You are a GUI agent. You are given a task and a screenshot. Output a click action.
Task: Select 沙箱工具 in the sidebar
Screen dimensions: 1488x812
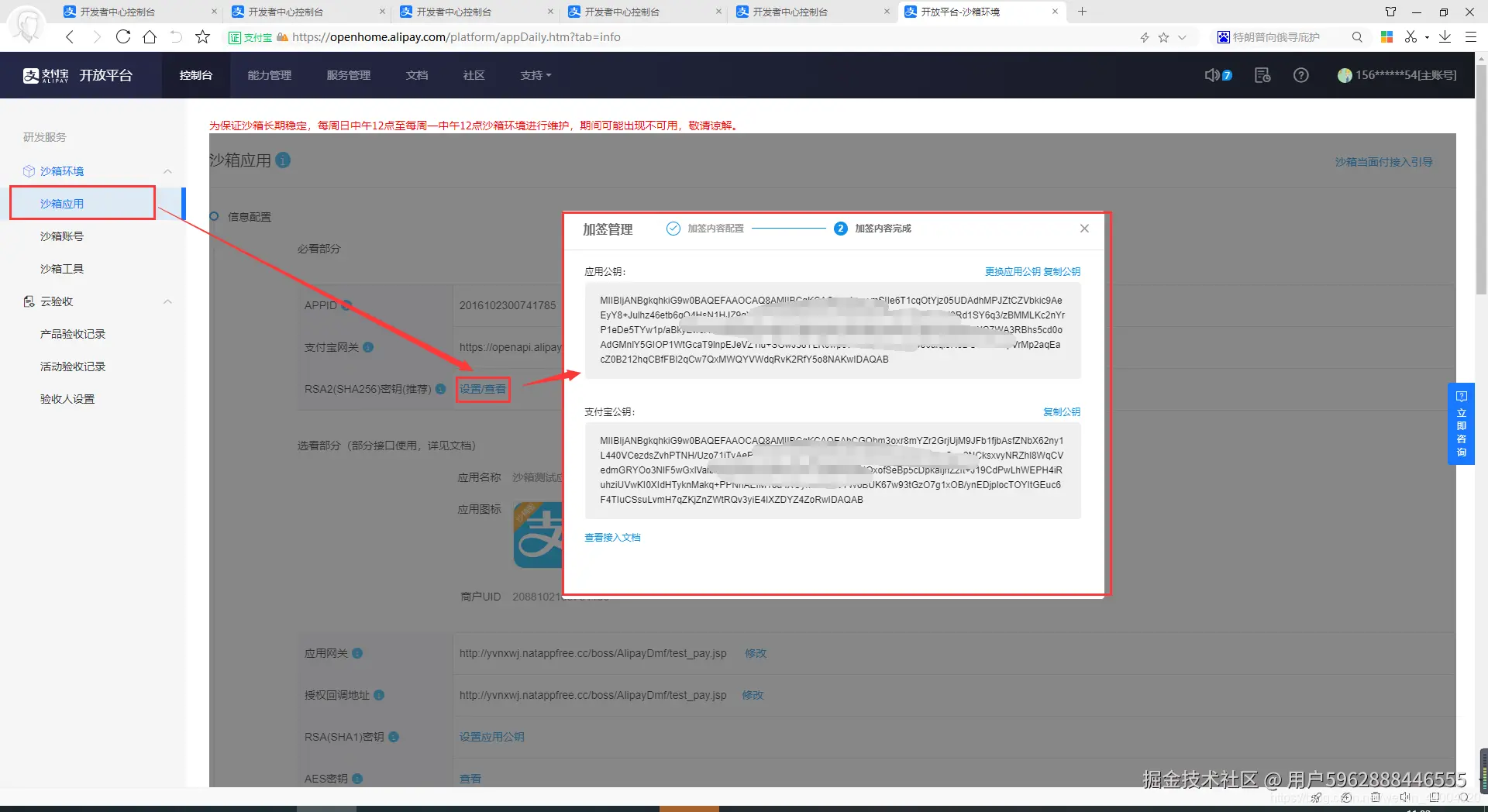click(x=62, y=269)
